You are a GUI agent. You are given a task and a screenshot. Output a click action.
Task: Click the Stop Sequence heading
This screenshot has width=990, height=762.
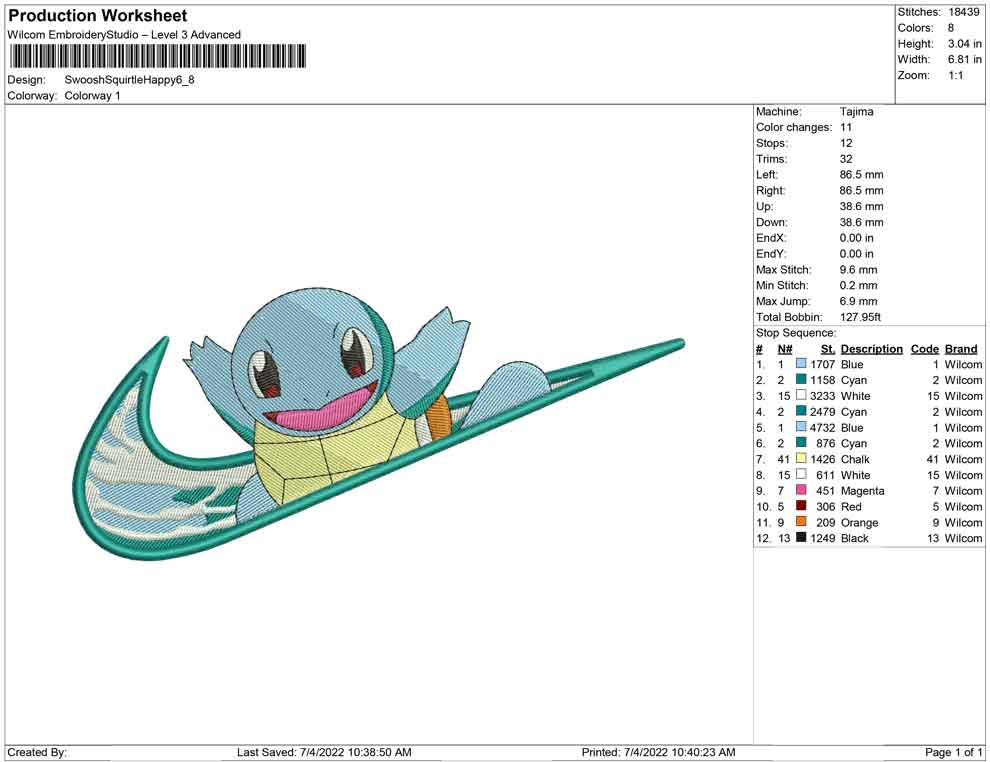[x=796, y=333]
